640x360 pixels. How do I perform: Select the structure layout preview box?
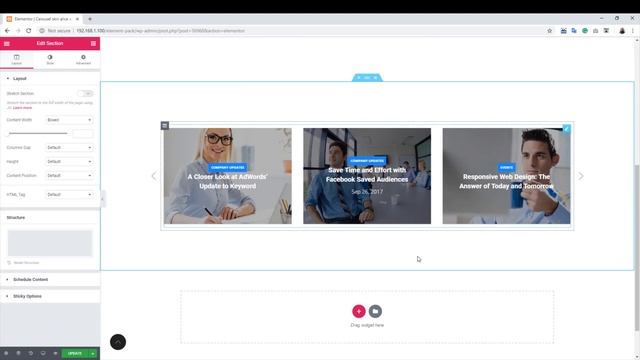(50, 243)
